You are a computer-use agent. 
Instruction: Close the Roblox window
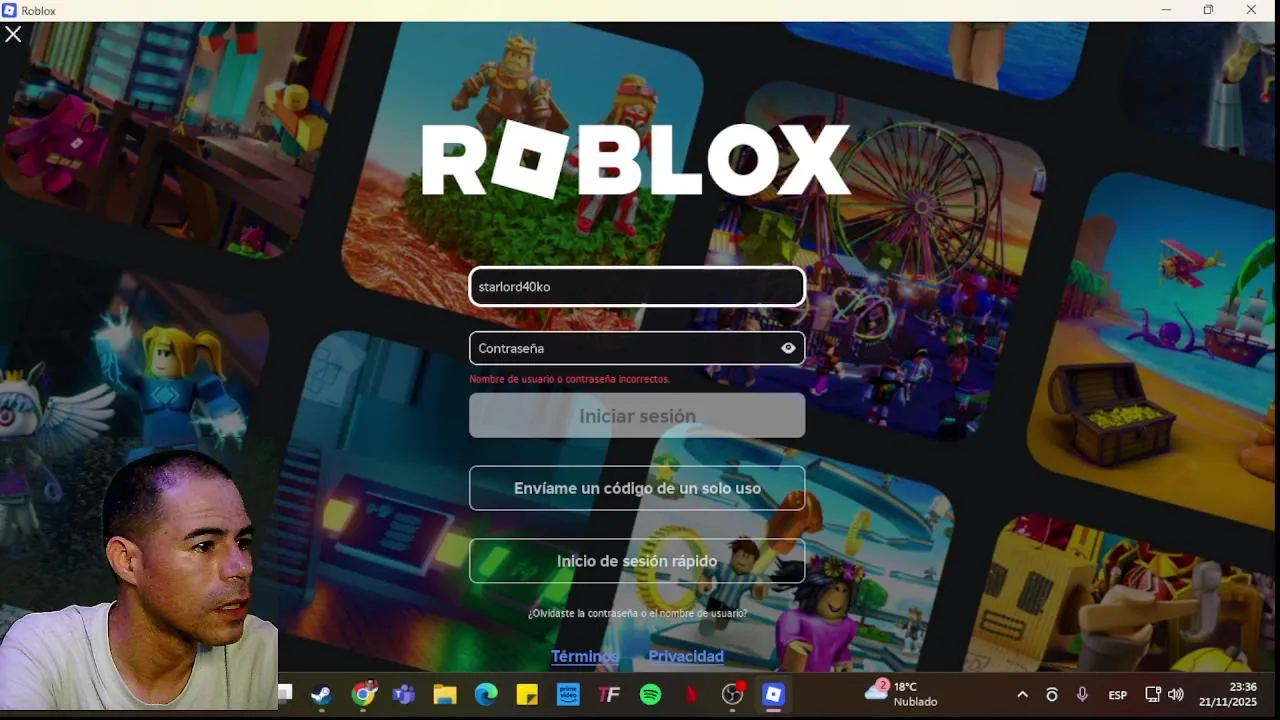(1251, 10)
